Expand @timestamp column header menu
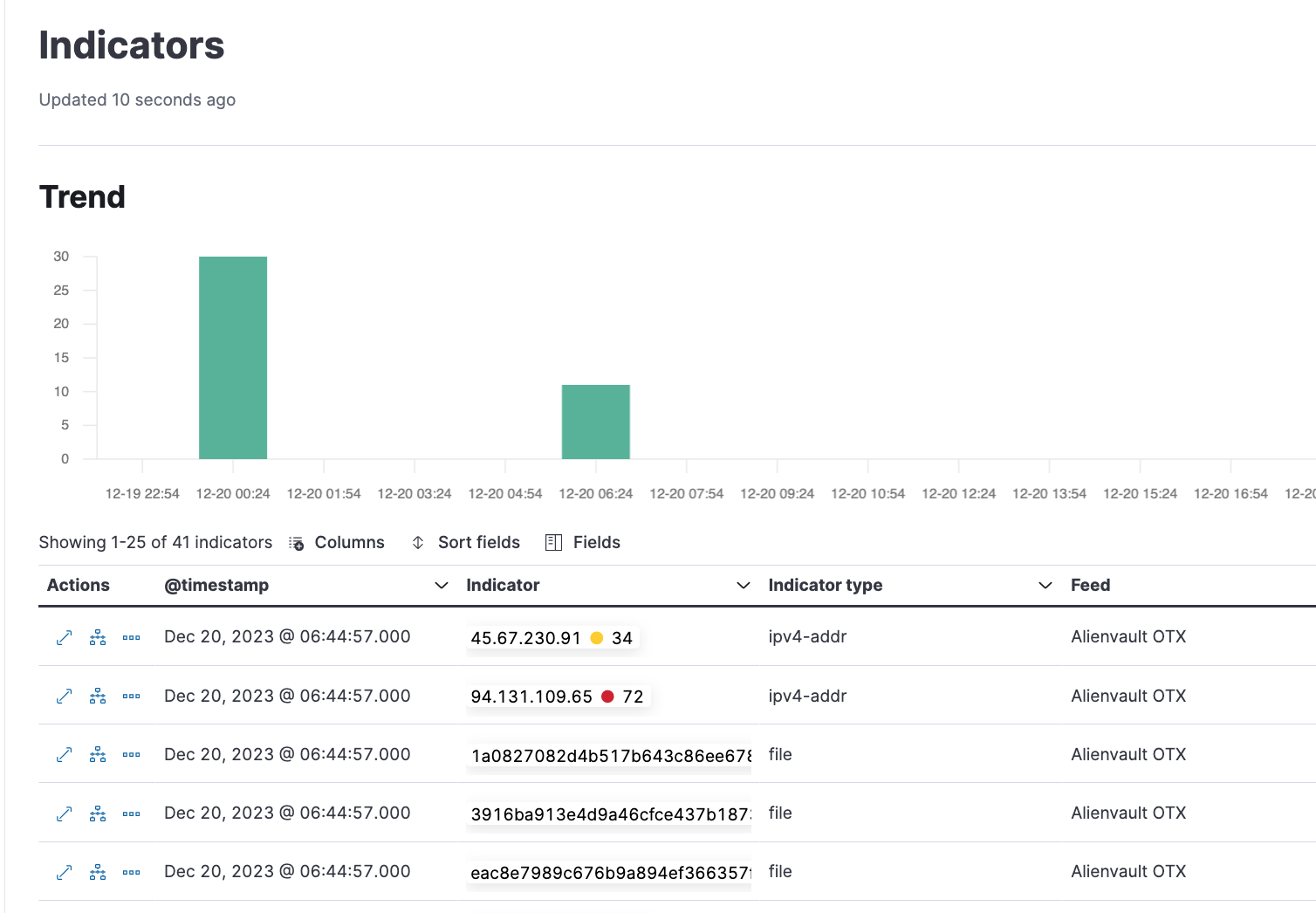The width and height of the screenshot is (1316, 913). (442, 586)
